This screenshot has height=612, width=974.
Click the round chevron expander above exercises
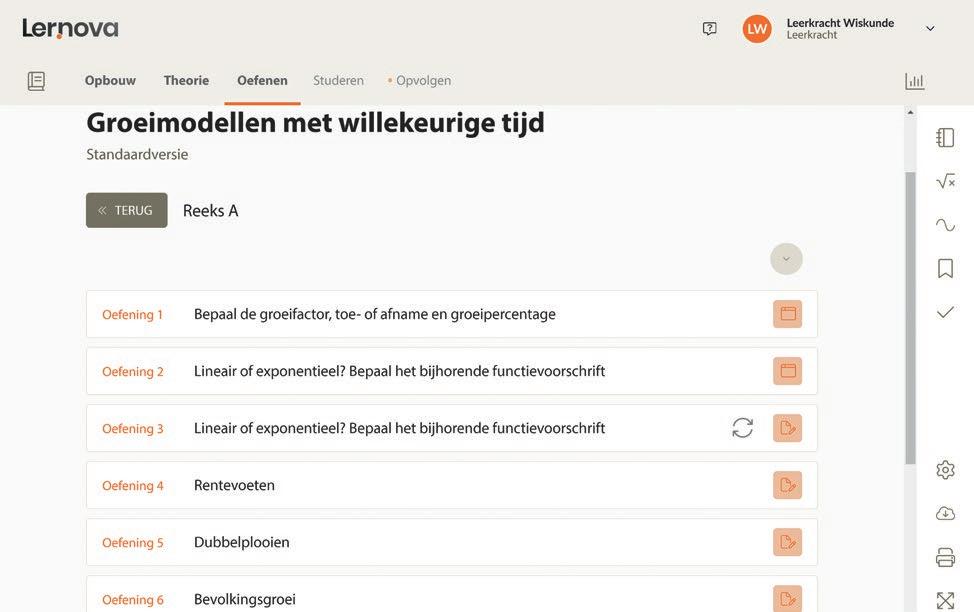pyautogui.click(x=786, y=259)
